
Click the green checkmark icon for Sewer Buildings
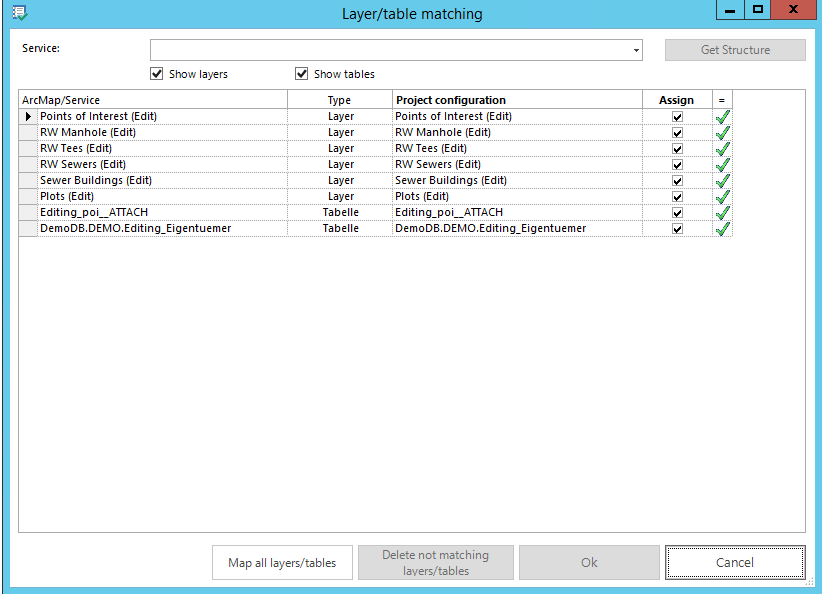click(722, 180)
